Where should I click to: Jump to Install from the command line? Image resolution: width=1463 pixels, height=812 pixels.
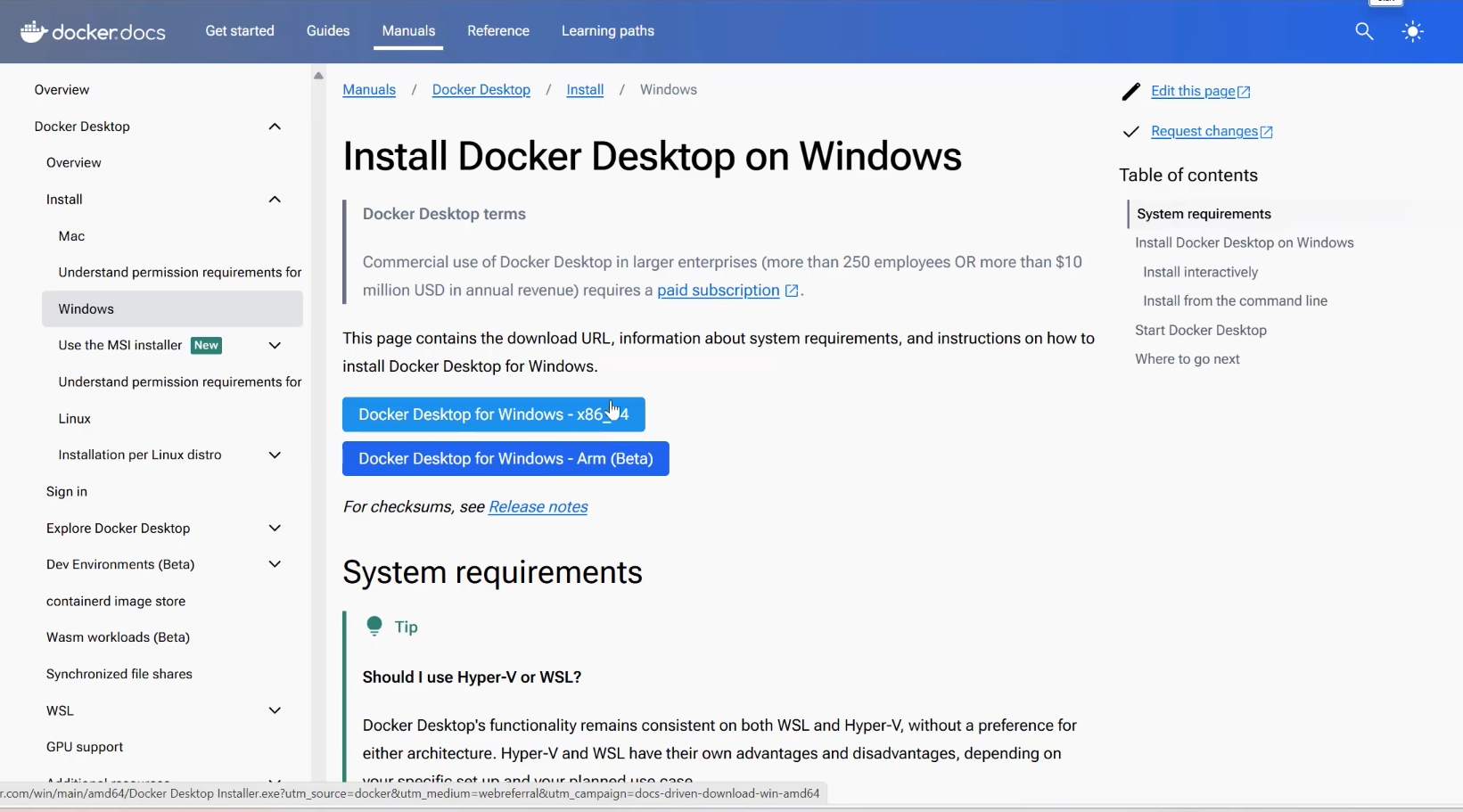(1235, 301)
